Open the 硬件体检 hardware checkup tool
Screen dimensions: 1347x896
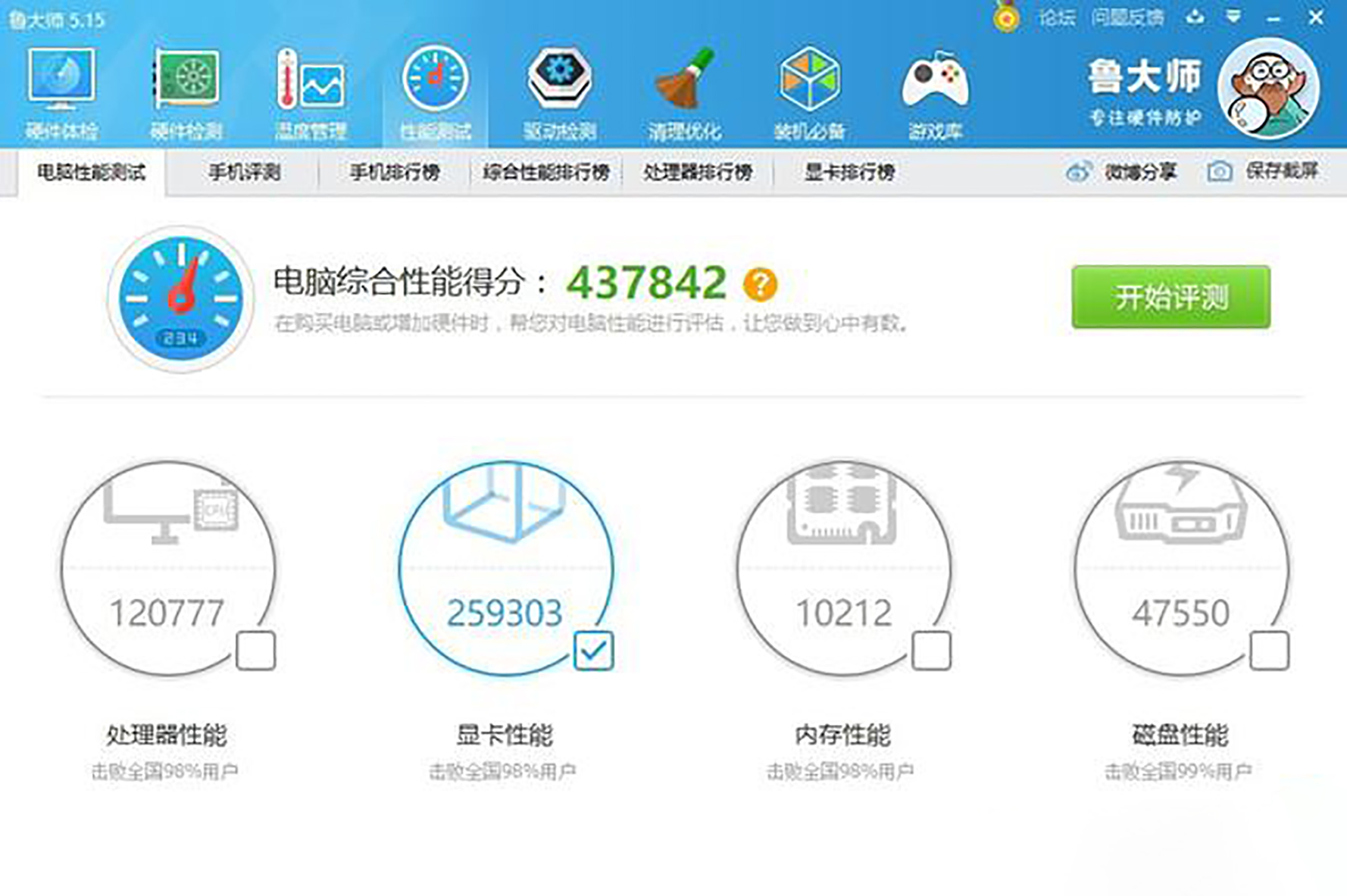pyautogui.click(x=62, y=83)
